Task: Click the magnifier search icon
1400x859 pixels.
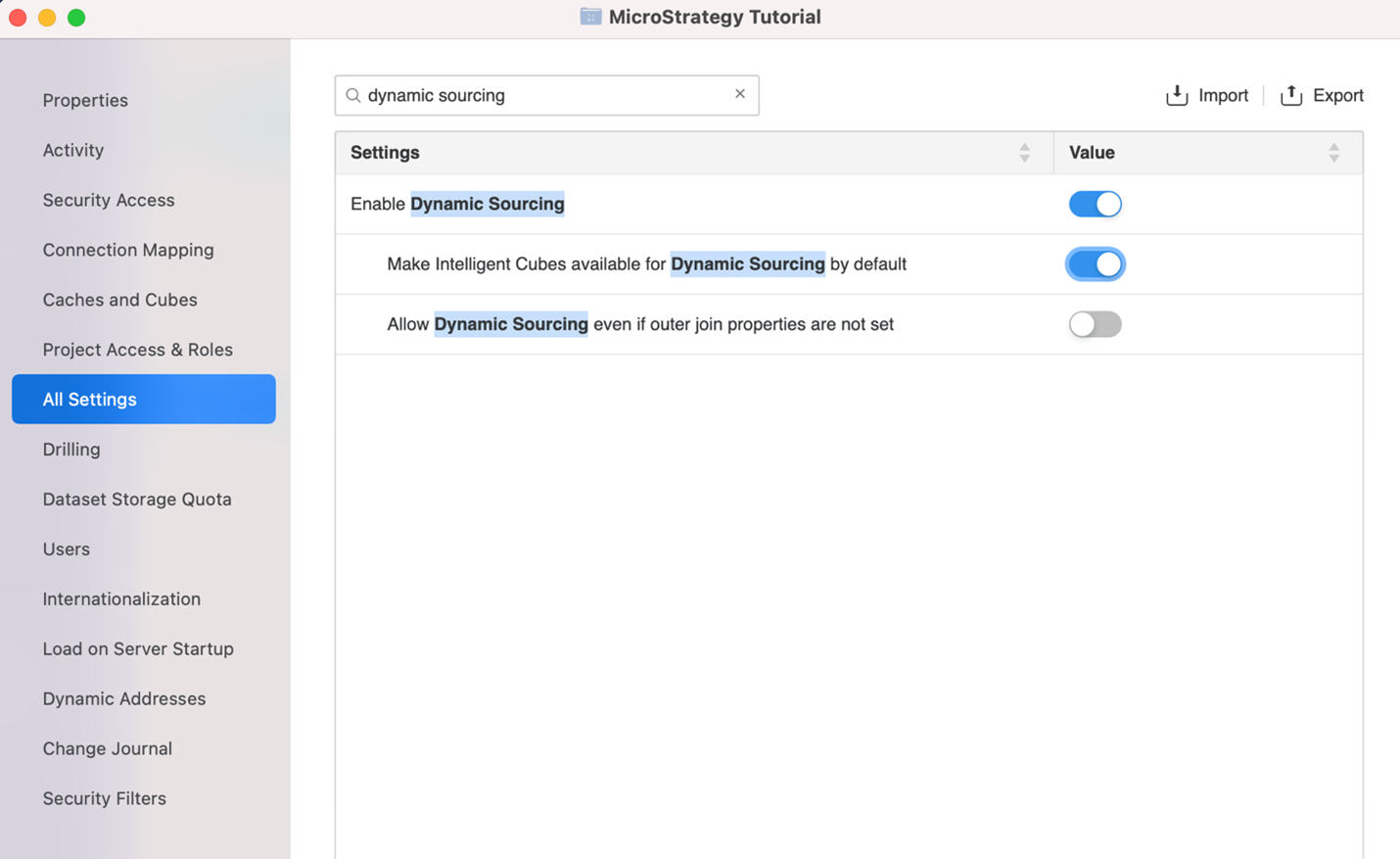Action: pyautogui.click(x=353, y=95)
